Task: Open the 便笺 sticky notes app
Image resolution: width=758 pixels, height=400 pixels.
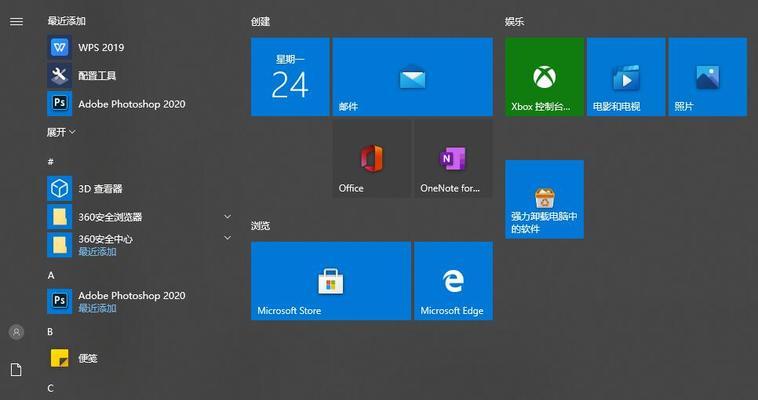Action: click(x=140, y=358)
